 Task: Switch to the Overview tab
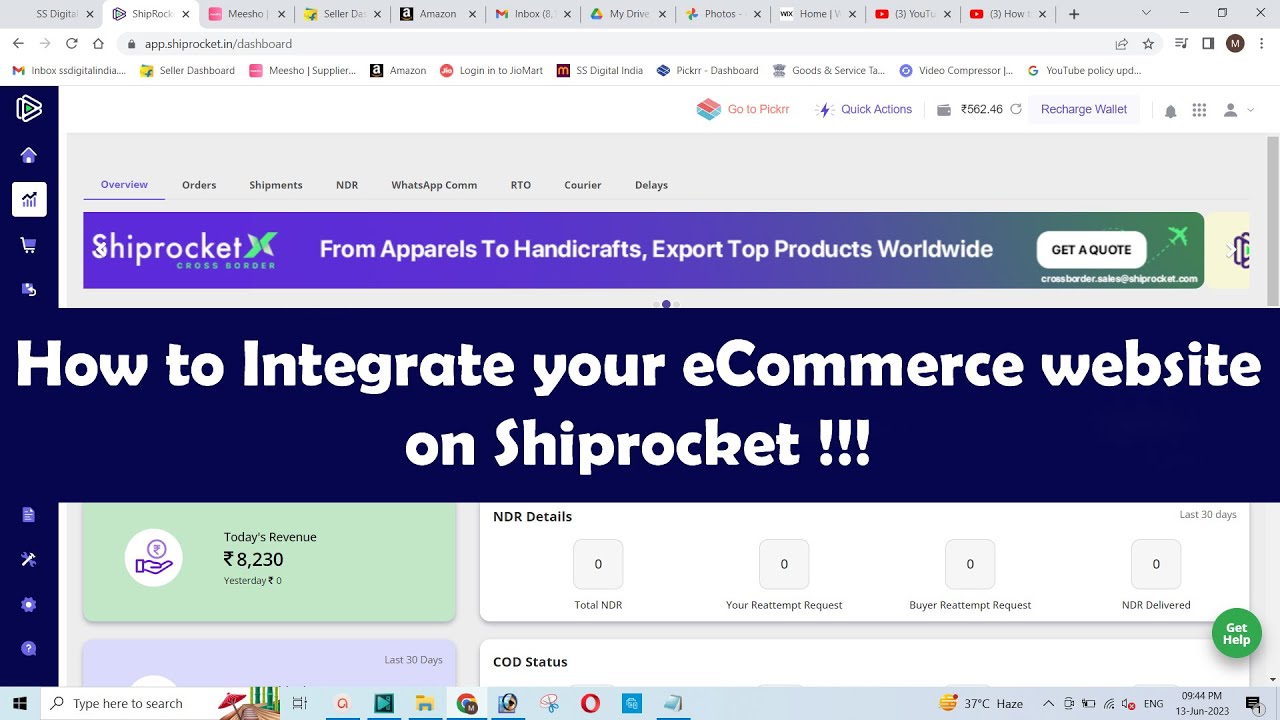[x=124, y=184]
